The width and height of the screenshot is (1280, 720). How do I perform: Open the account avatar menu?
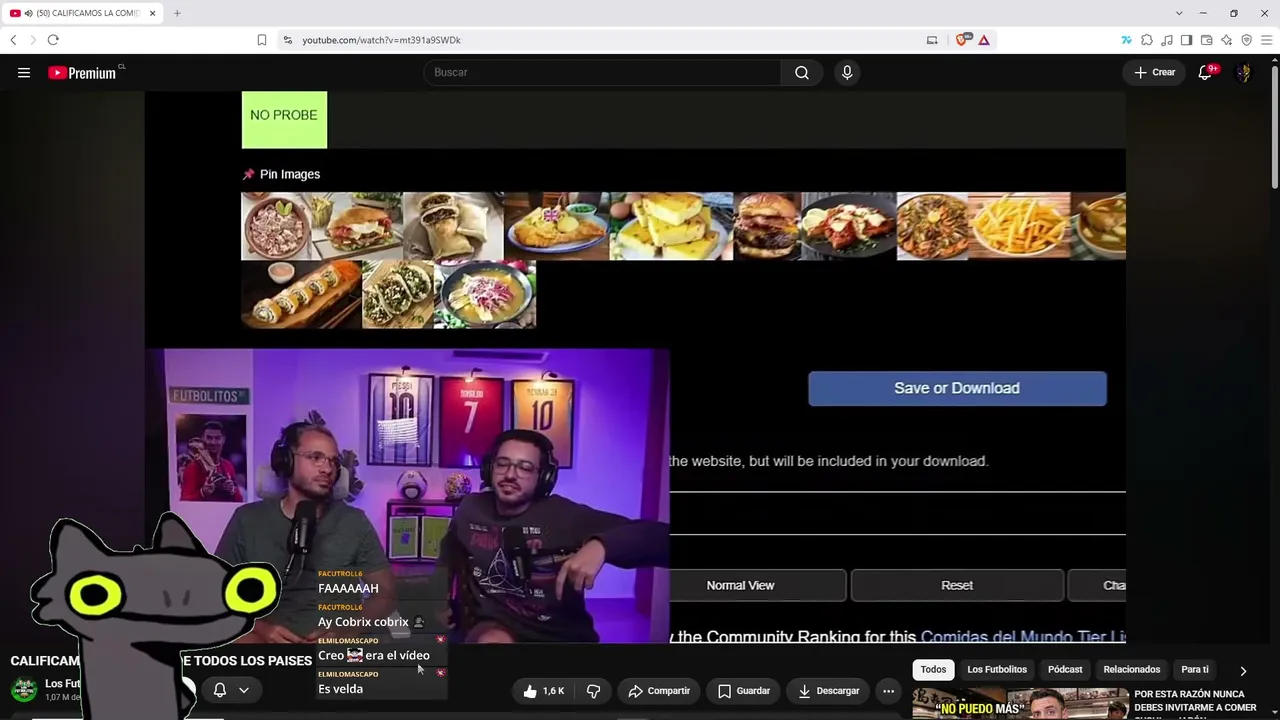pyautogui.click(x=1244, y=72)
